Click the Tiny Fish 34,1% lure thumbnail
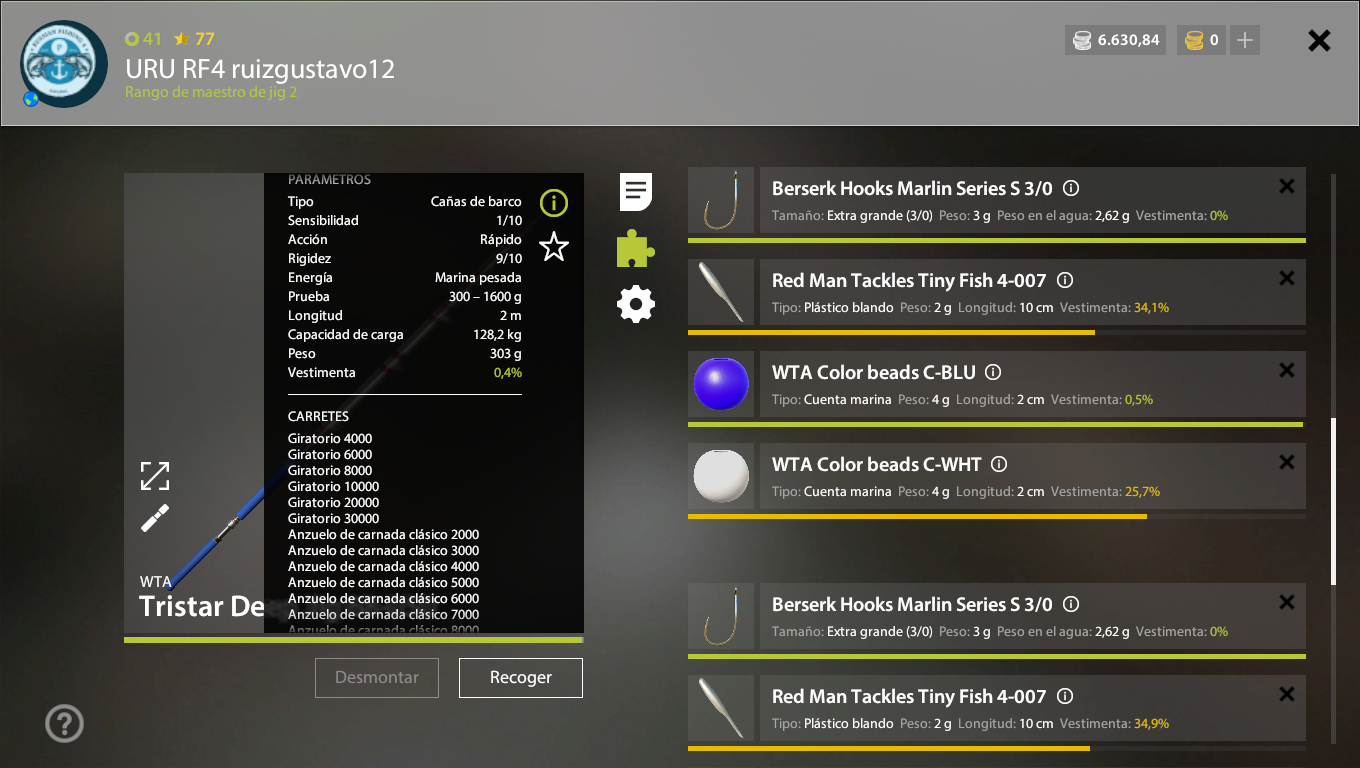 click(721, 292)
